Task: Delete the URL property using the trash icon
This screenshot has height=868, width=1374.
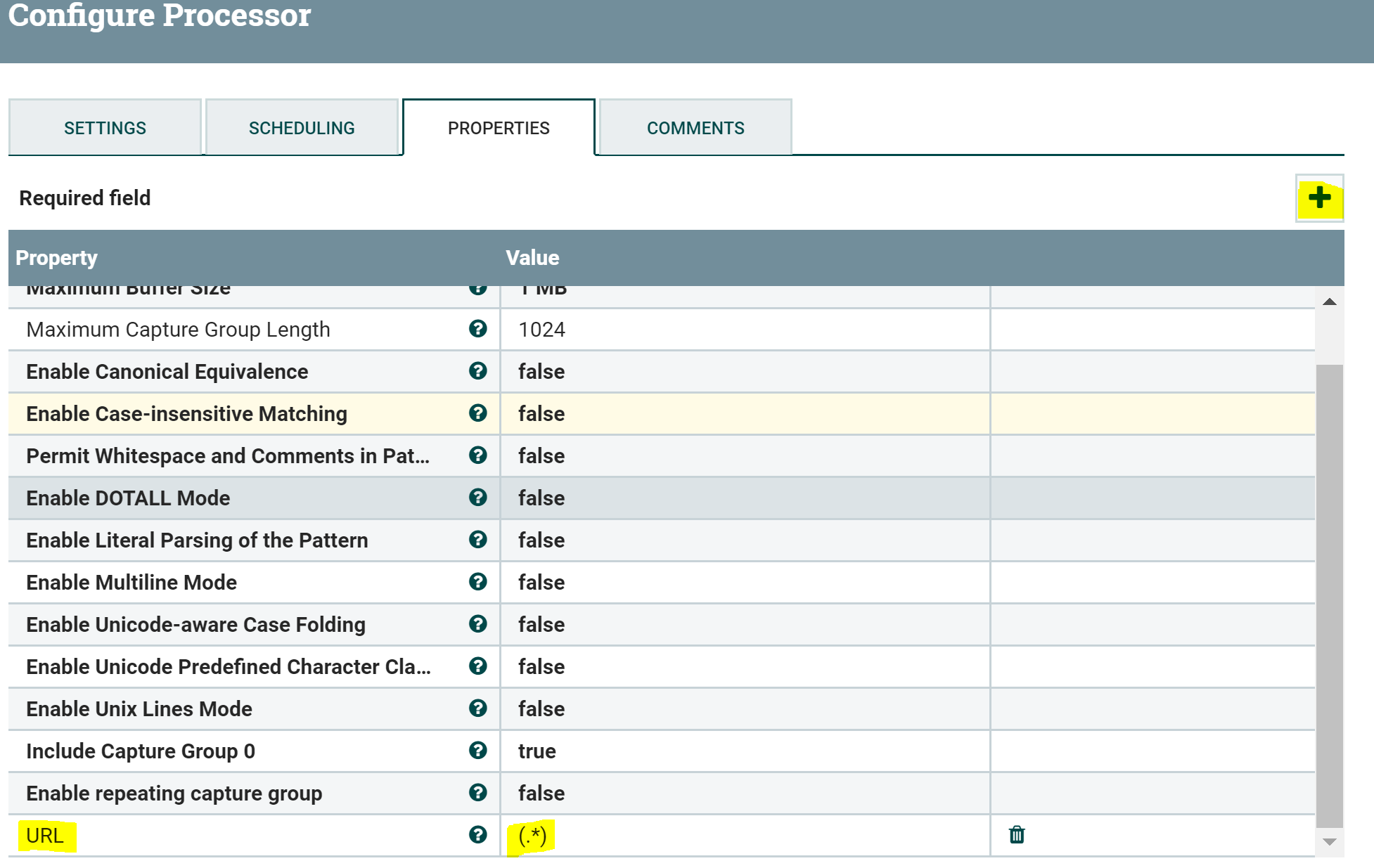Action: pyautogui.click(x=1017, y=836)
